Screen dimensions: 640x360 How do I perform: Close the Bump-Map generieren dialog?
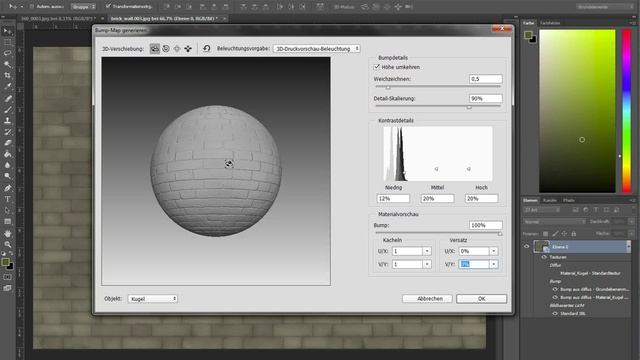502,29
